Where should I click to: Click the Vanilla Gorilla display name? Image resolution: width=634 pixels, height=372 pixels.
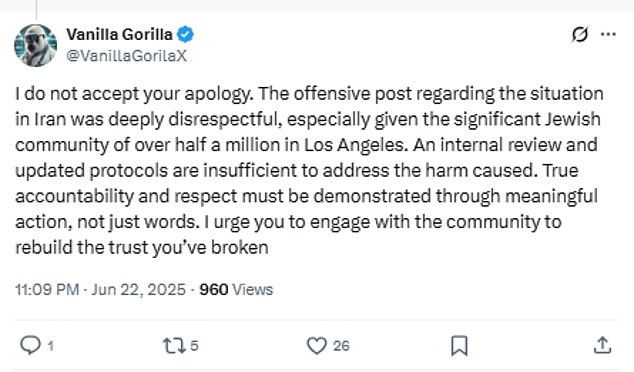[x=119, y=35]
